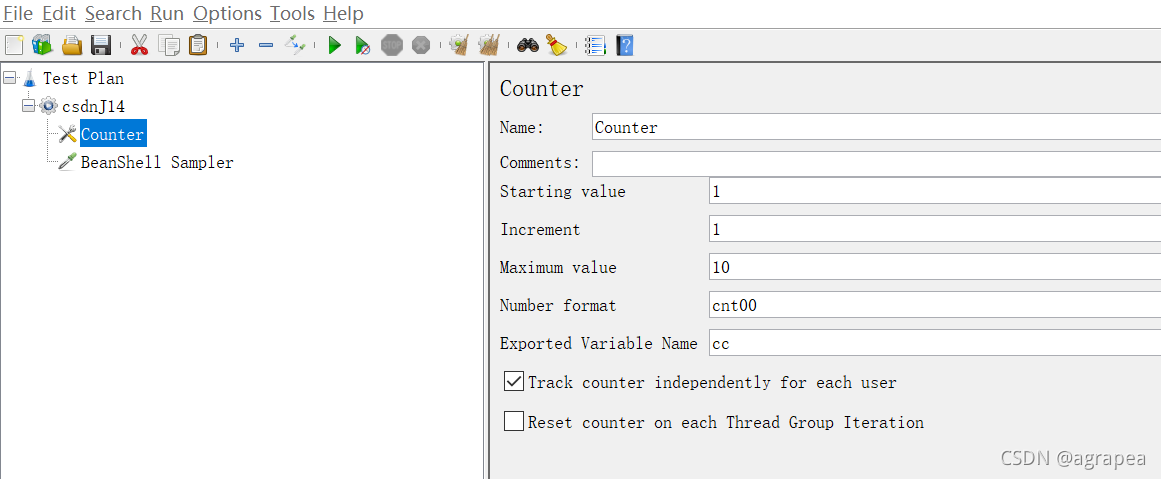This screenshot has width=1161, height=479.
Task: Click the Exported Variable Name field
Action: [934, 343]
